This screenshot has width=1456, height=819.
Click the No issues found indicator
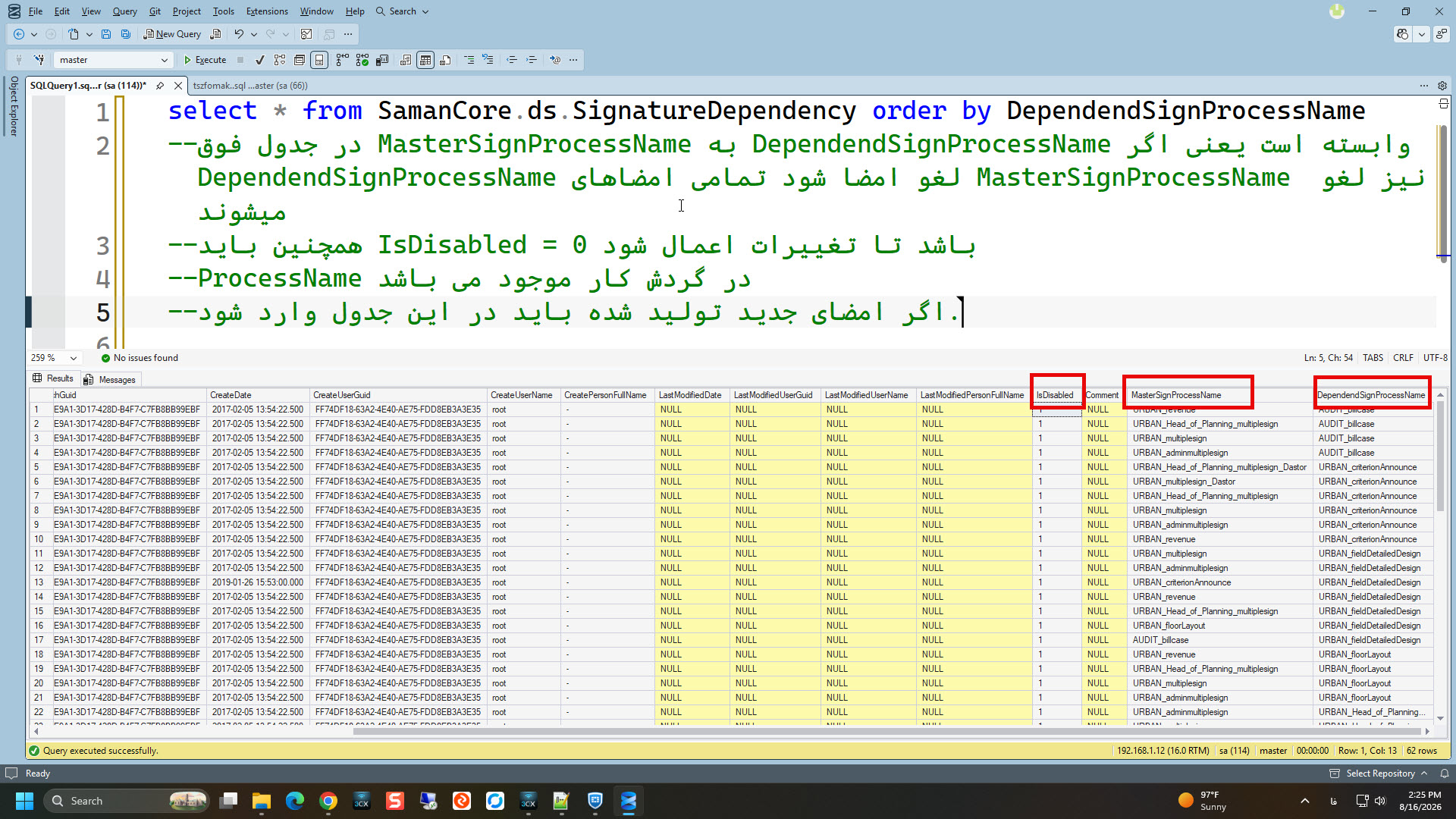pos(140,358)
